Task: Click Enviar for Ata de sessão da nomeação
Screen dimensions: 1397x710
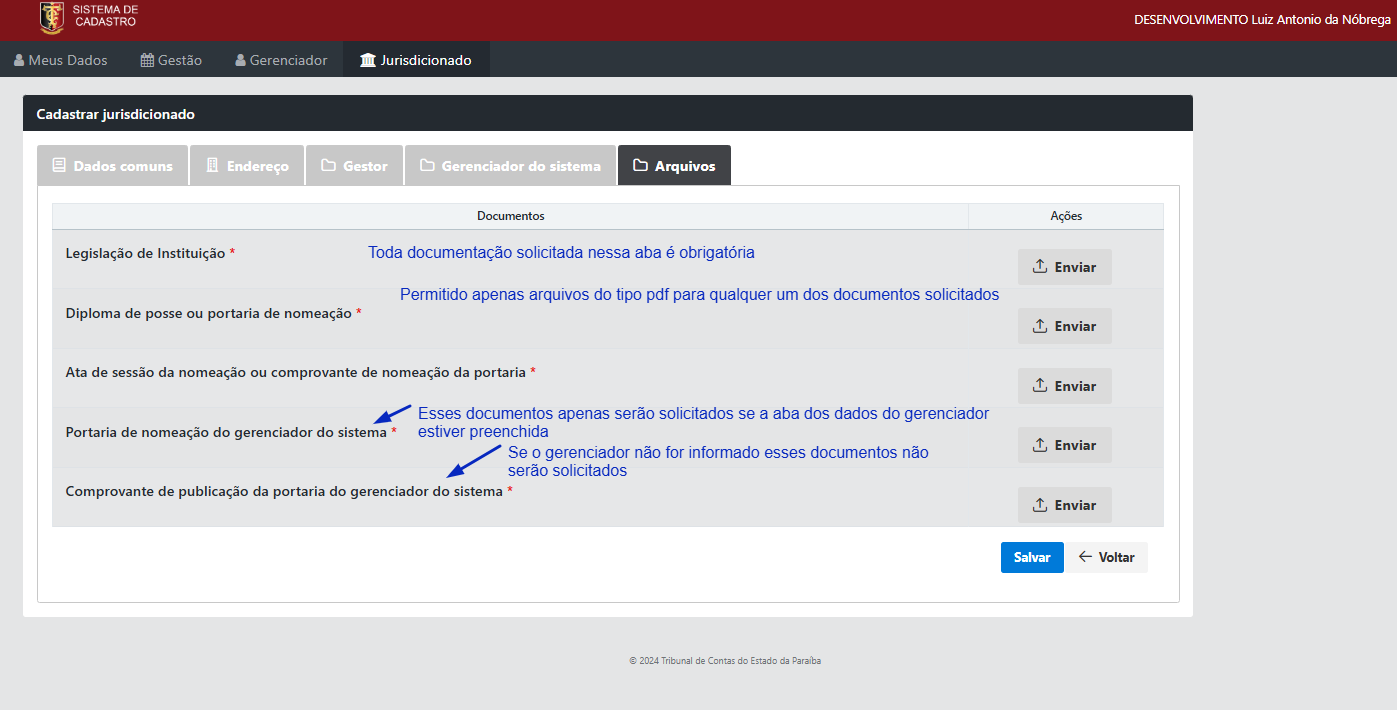Action: 1064,386
